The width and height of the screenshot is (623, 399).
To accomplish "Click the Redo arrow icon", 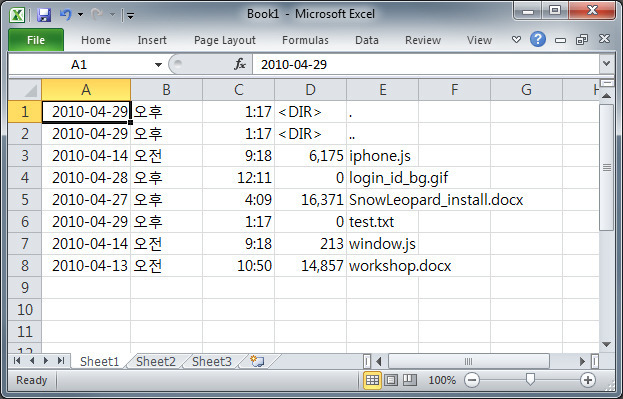I will (x=97, y=15).
